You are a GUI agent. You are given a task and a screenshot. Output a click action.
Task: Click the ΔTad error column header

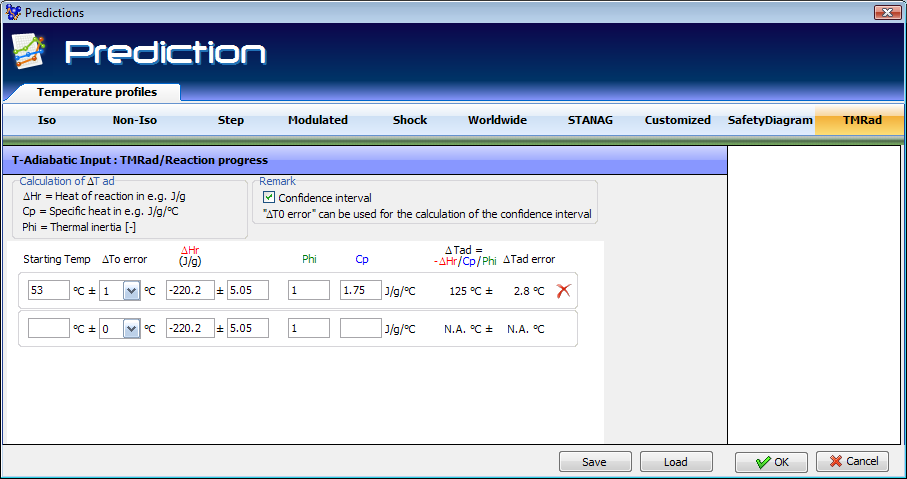[529, 259]
